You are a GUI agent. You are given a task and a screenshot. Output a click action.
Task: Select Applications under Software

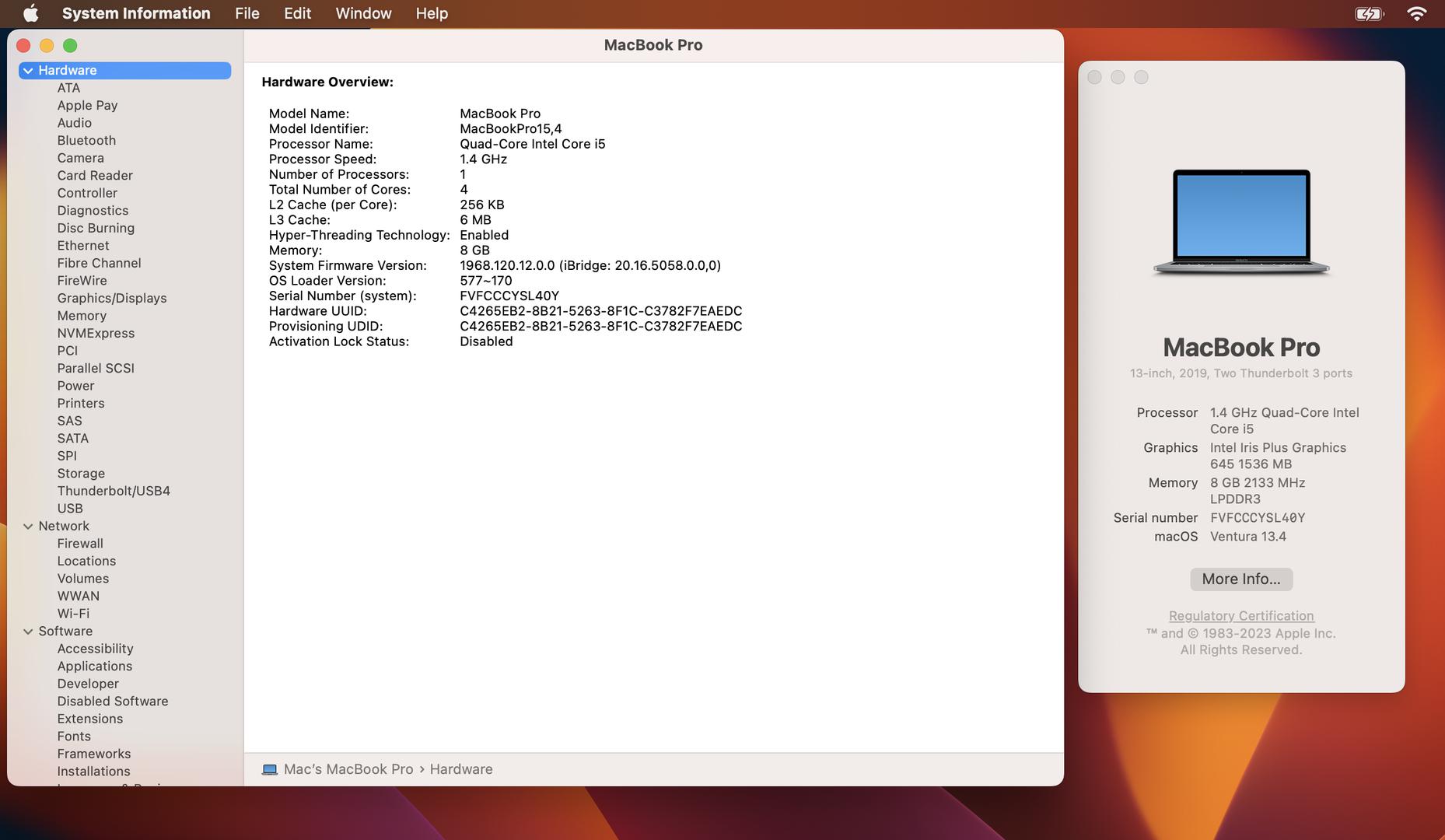pyautogui.click(x=94, y=666)
